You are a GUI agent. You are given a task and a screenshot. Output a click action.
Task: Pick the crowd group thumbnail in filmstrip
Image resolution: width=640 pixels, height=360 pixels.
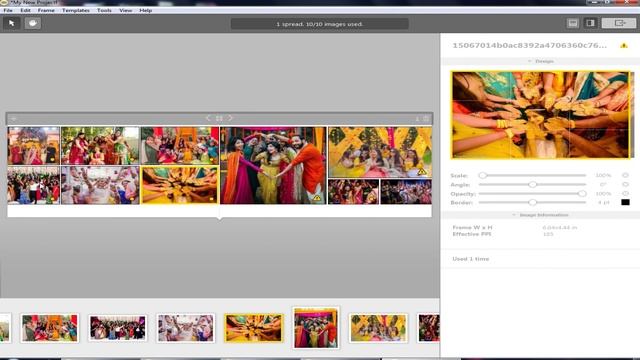(x=118, y=328)
